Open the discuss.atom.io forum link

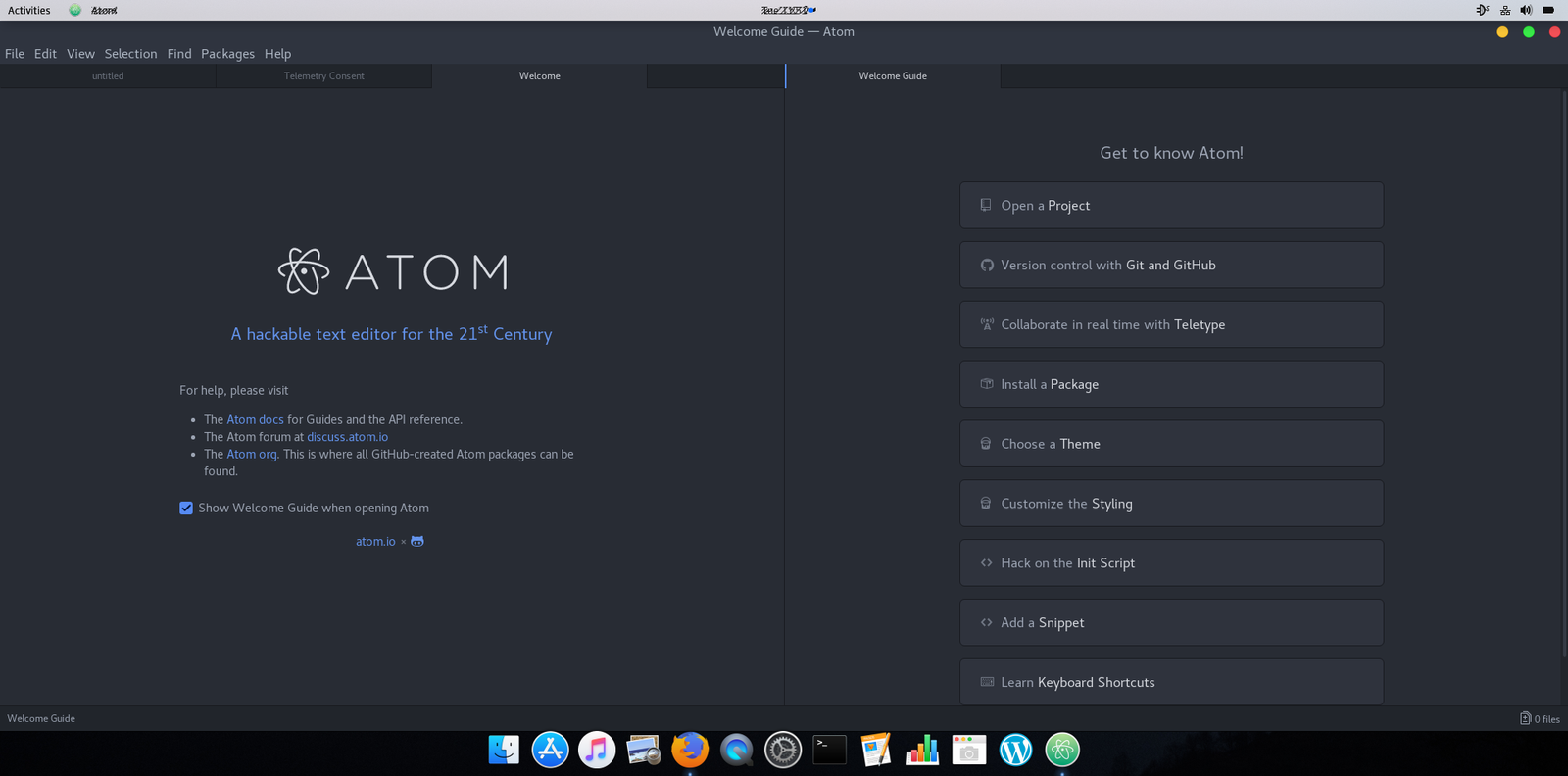point(347,437)
